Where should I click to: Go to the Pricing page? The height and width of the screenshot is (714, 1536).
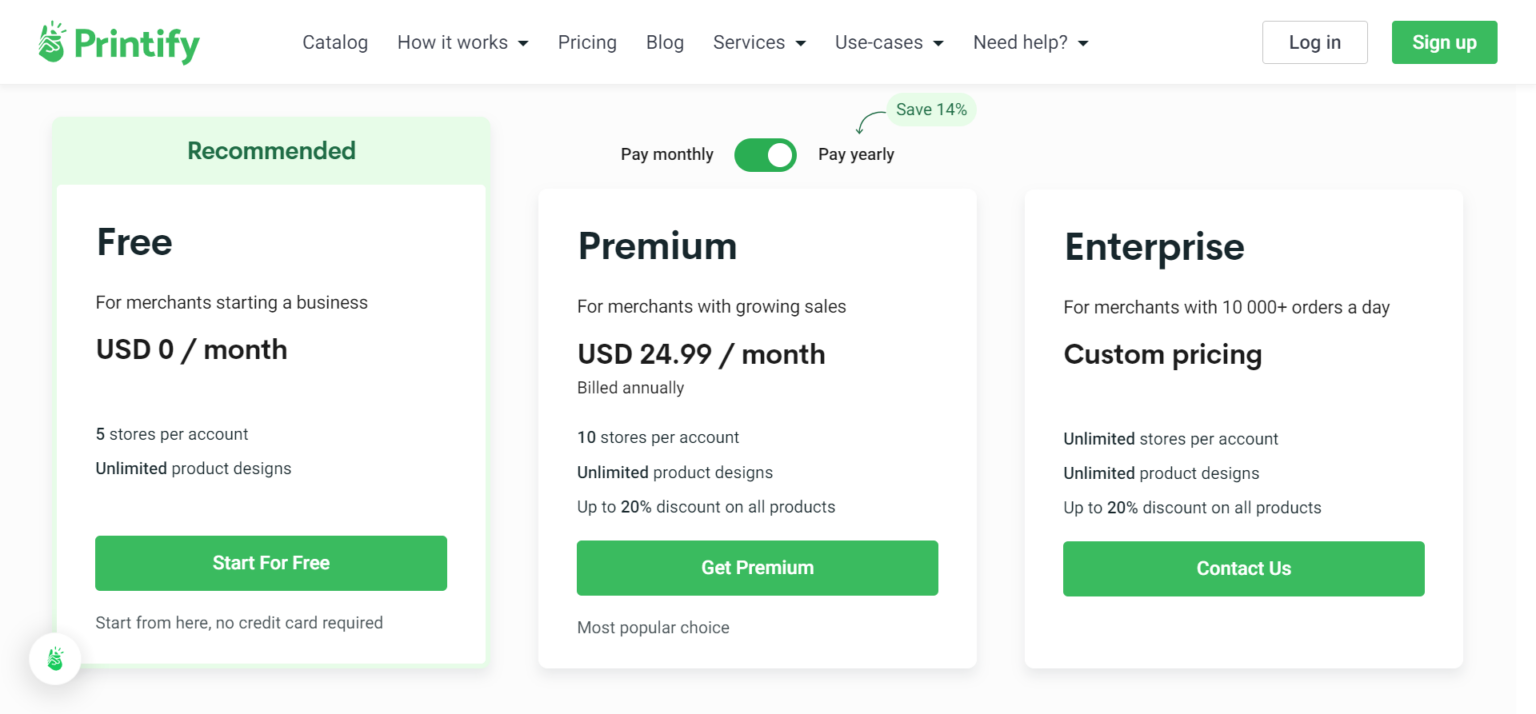coord(587,43)
